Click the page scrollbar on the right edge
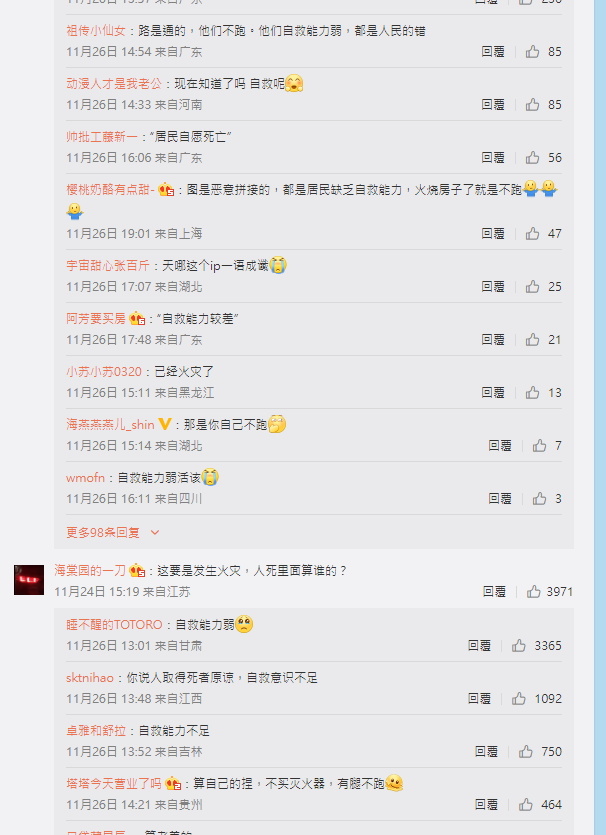606x835 pixels. [x=600, y=418]
